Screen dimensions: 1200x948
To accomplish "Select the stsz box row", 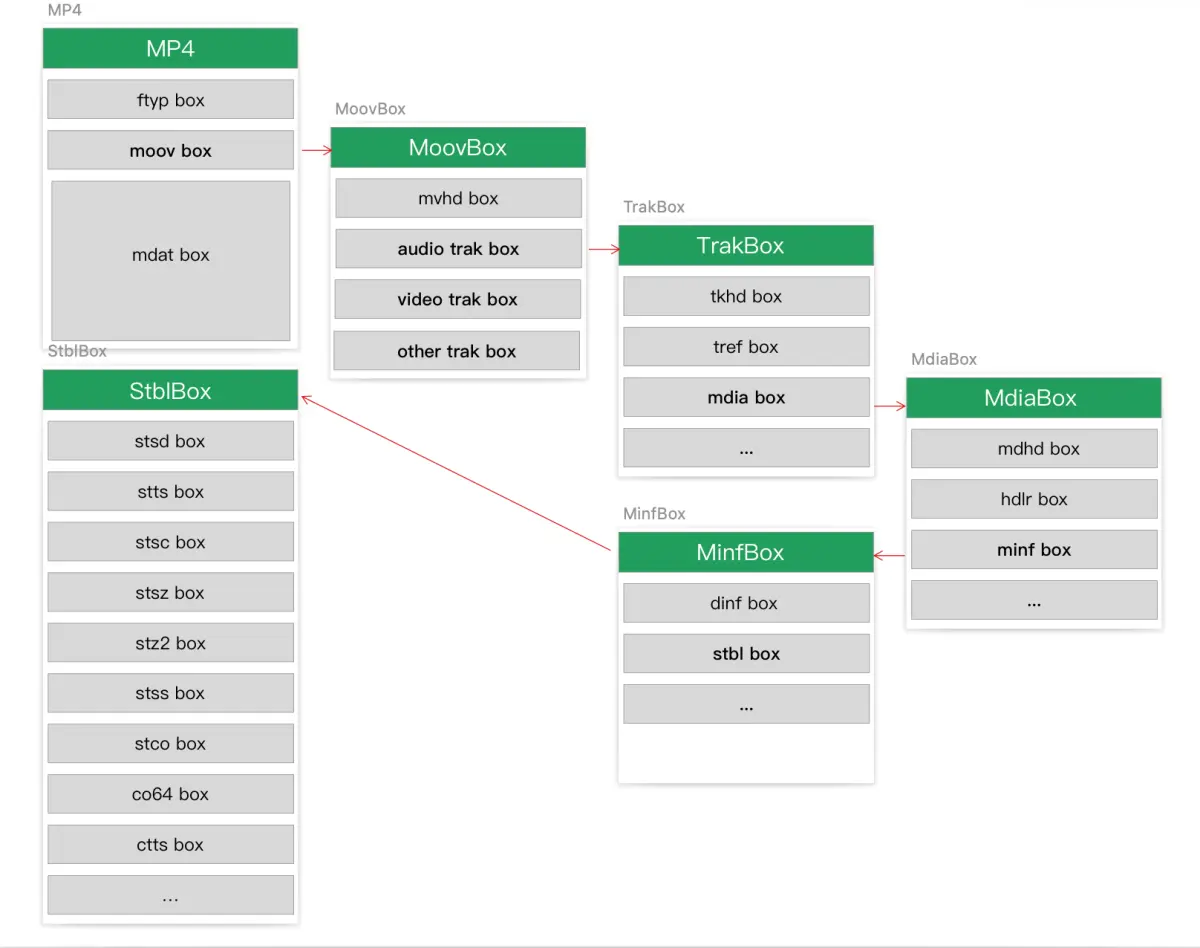I will coord(170,592).
